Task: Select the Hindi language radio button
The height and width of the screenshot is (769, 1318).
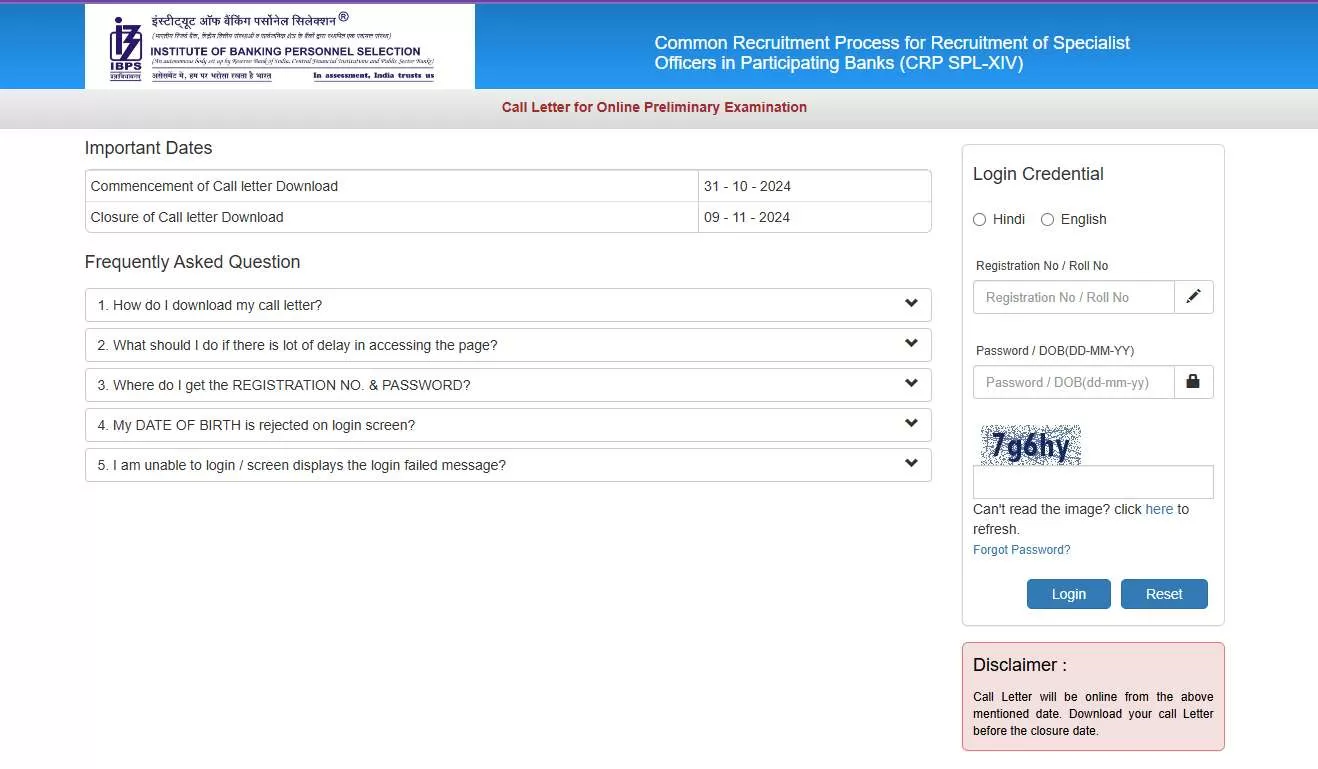Action: tap(980, 219)
